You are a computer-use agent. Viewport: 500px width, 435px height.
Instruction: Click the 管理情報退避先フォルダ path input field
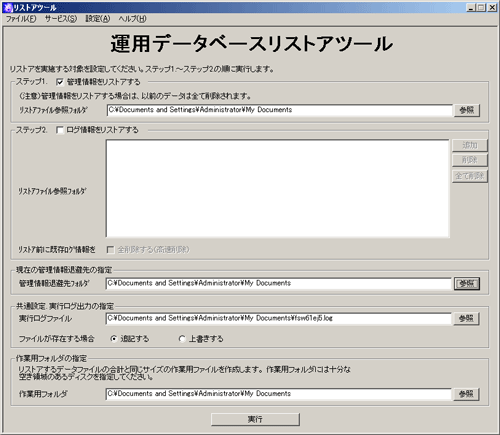(279, 283)
